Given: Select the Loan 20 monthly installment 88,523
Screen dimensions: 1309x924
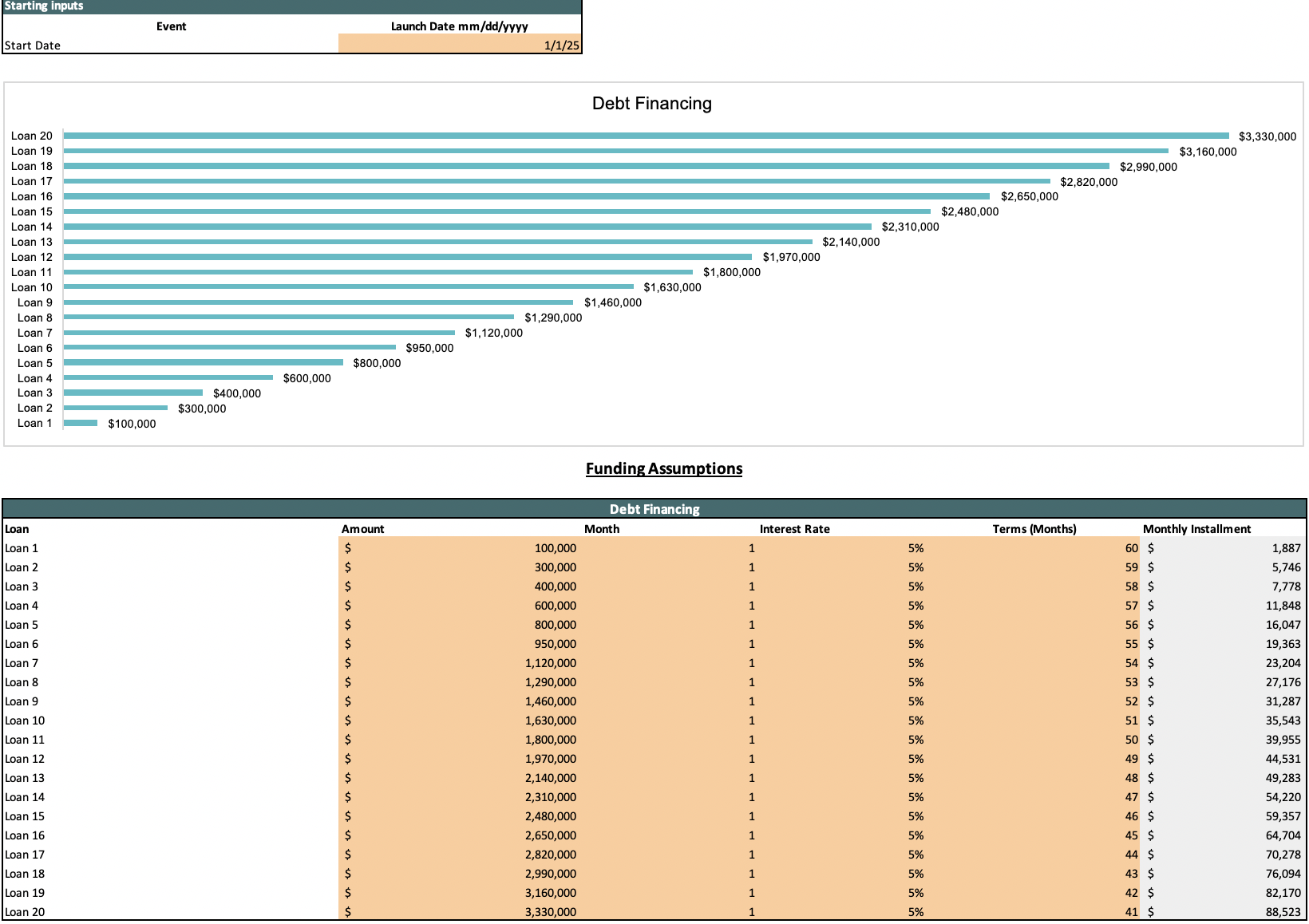Looking at the screenshot, I should pyautogui.click(x=1224, y=912).
